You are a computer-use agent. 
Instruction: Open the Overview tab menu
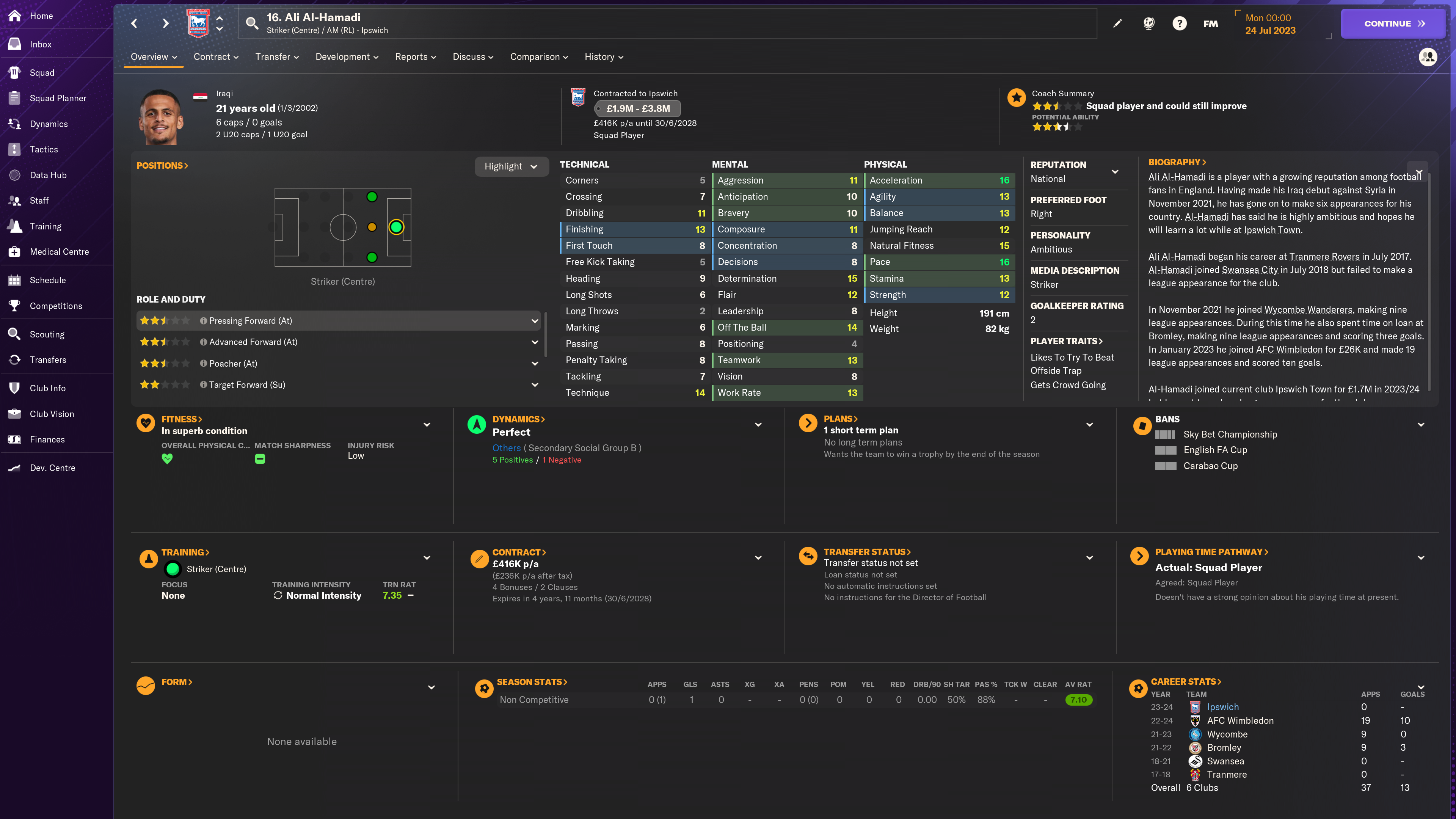154,56
